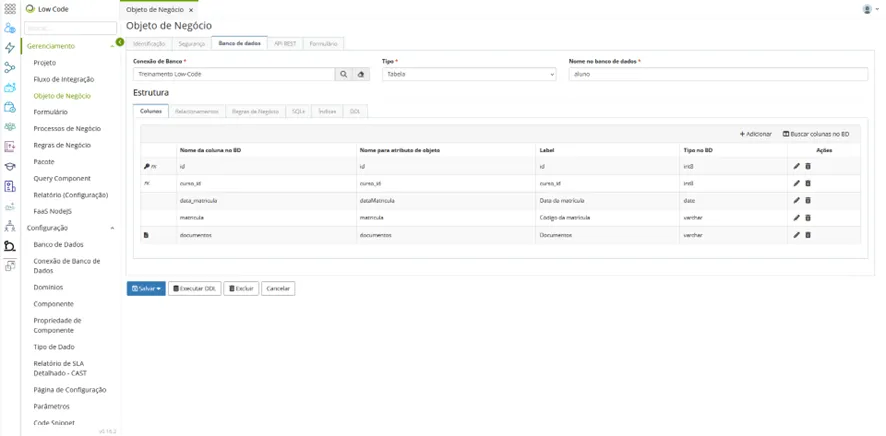
Task: Switch to the API REST tab
Action: pos(286,43)
